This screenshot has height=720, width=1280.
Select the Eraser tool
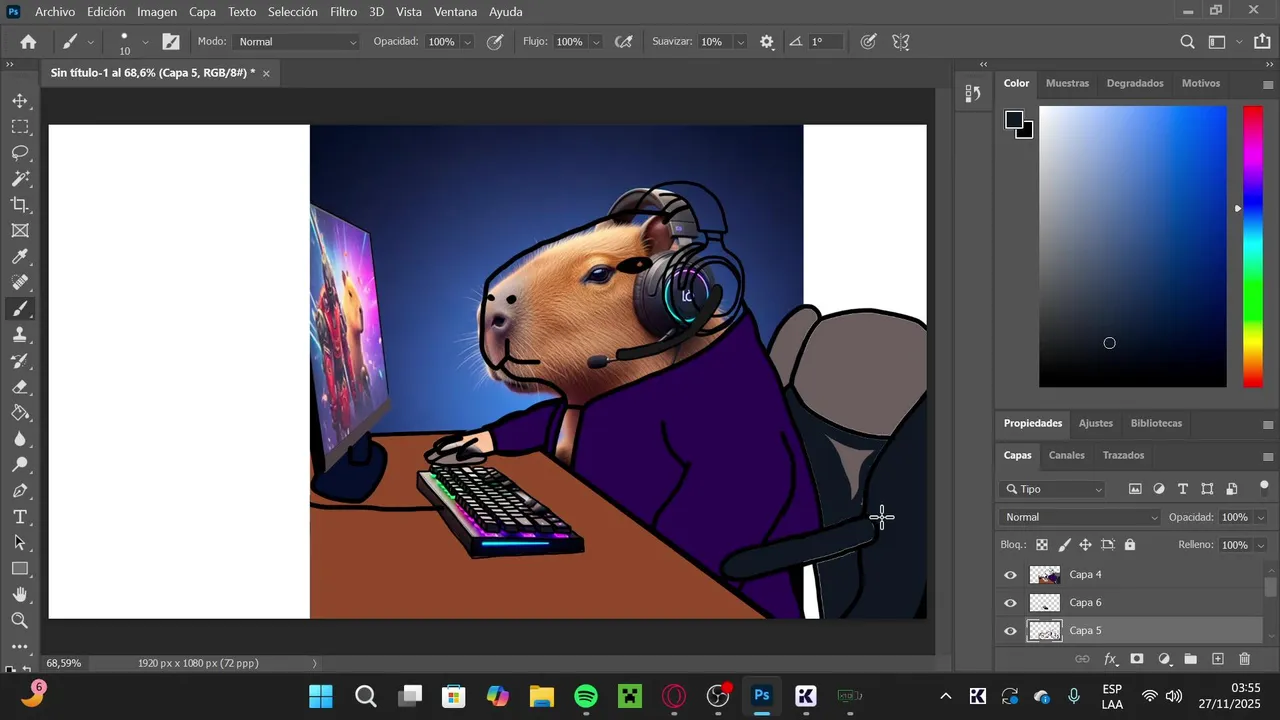point(20,387)
